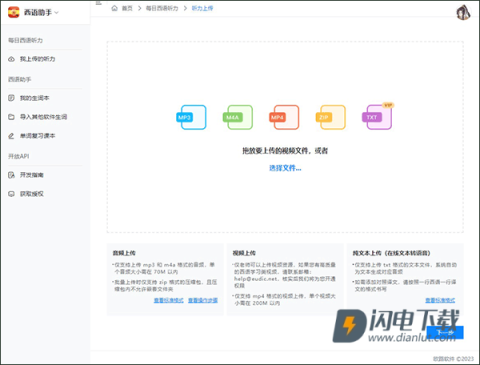Click the 每日西语听力 sidebar section header
The width and height of the screenshot is (480, 365).
[25, 40]
